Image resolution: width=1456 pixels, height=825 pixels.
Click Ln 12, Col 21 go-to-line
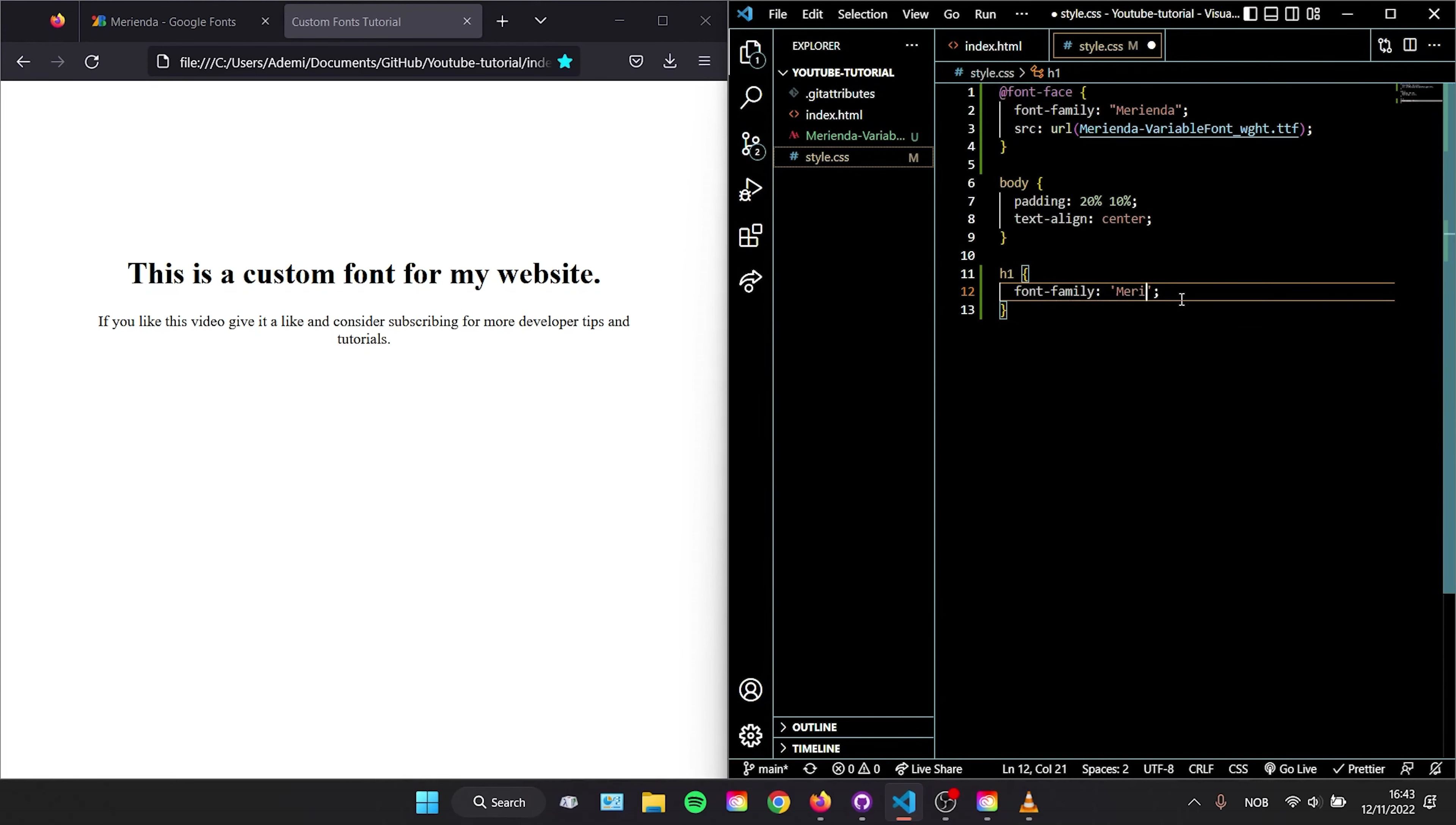point(1034,769)
